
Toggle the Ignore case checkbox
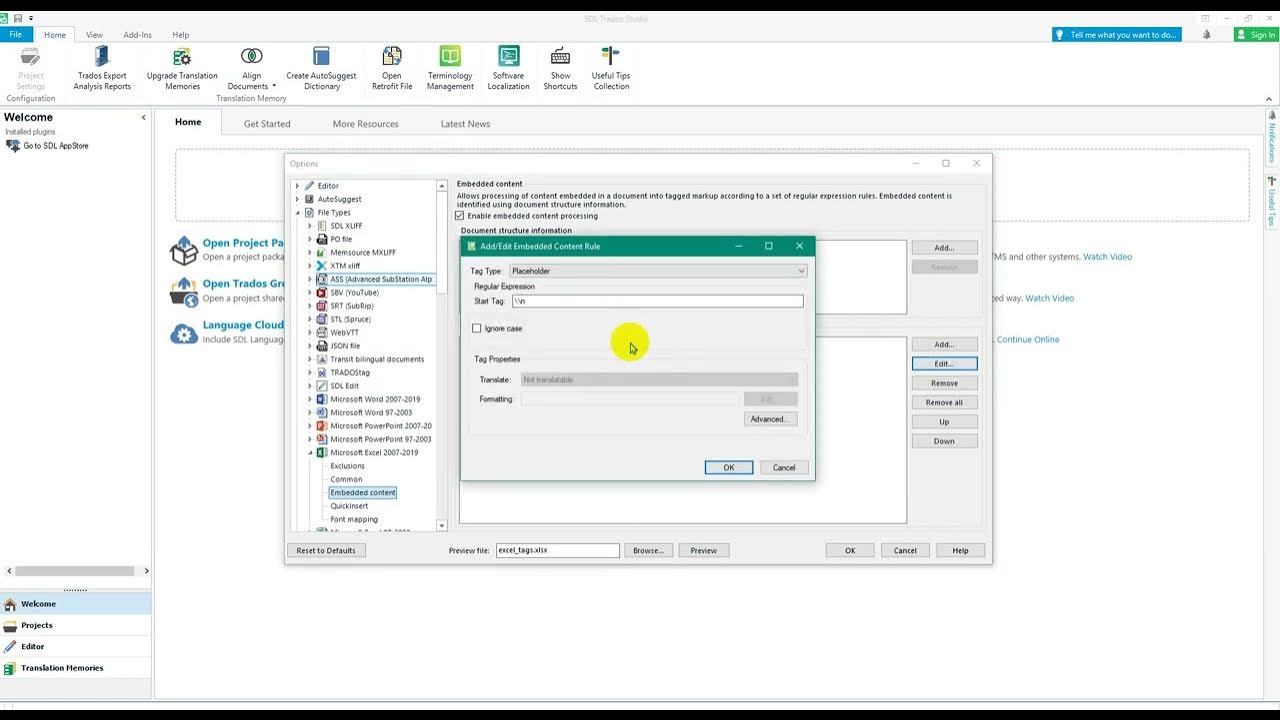(x=477, y=328)
